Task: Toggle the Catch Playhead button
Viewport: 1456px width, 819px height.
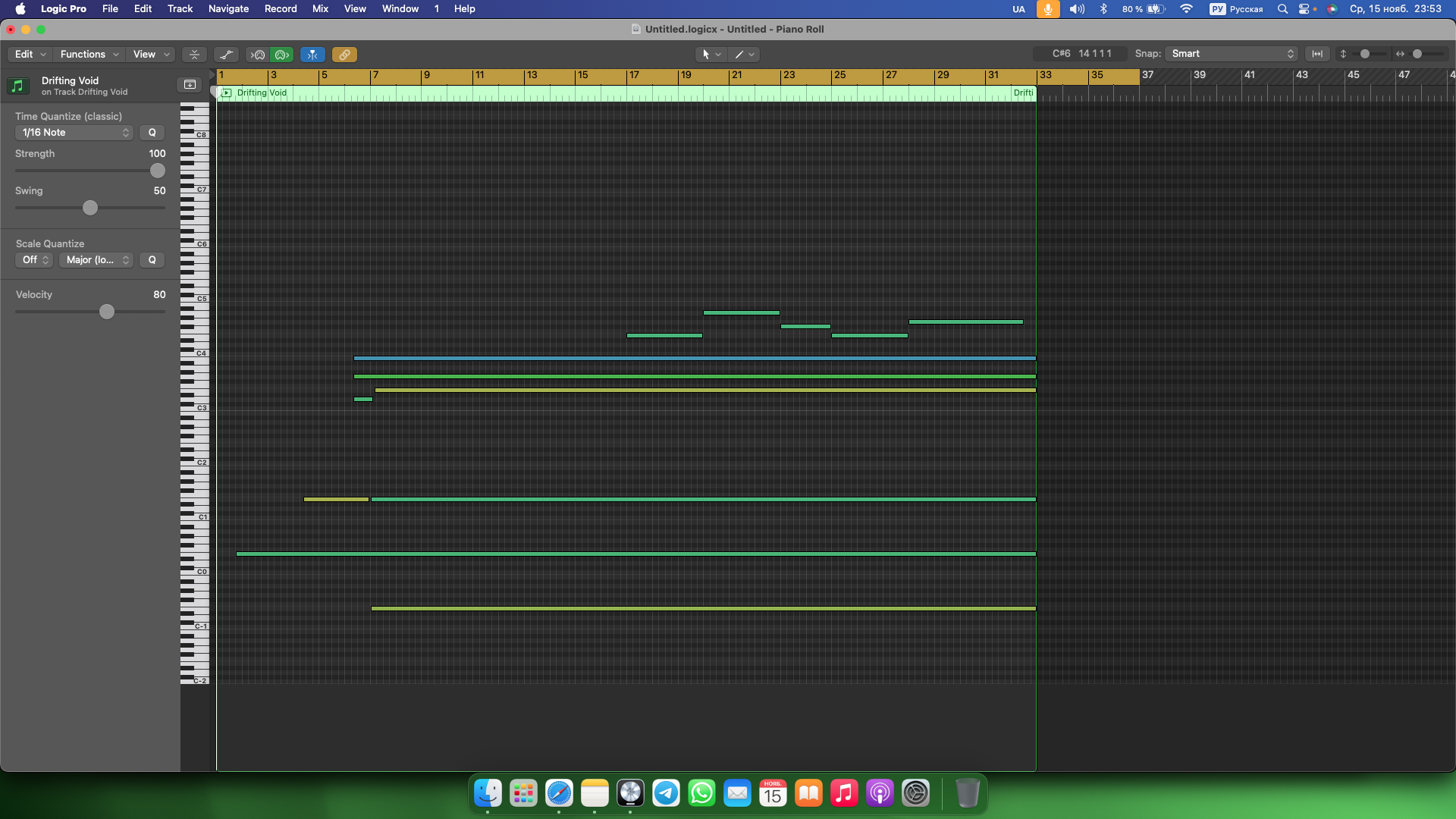Action: pos(312,55)
